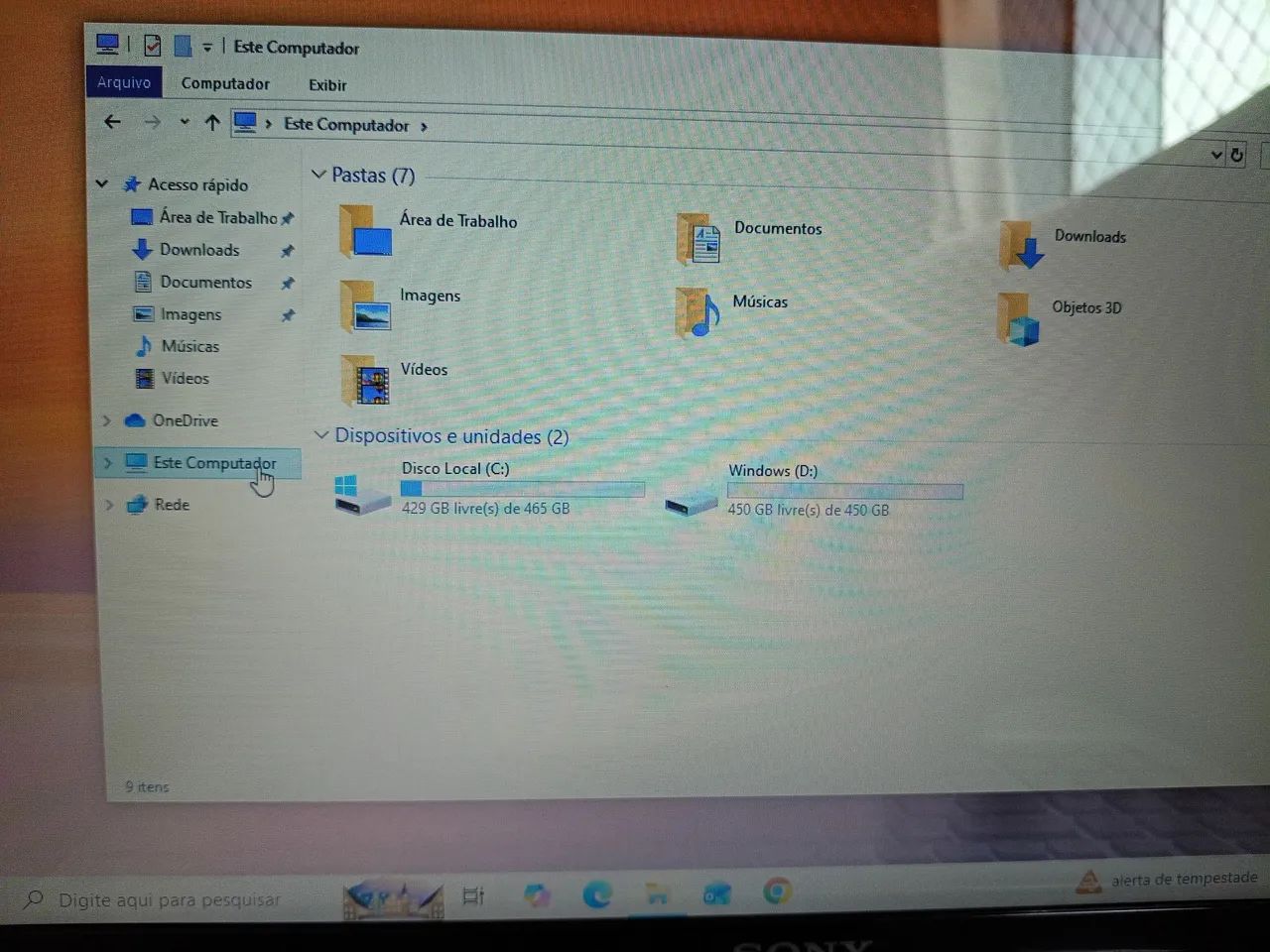Click the "9 itens" status bar text
Image resolution: width=1270 pixels, height=952 pixels.
pyautogui.click(x=148, y=786)
